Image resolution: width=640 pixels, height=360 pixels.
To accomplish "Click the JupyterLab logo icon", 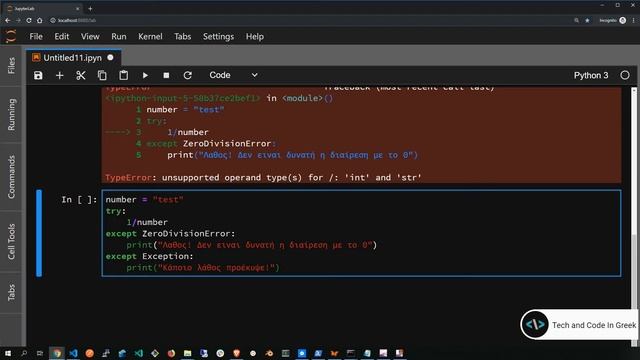I will point(11,36).
